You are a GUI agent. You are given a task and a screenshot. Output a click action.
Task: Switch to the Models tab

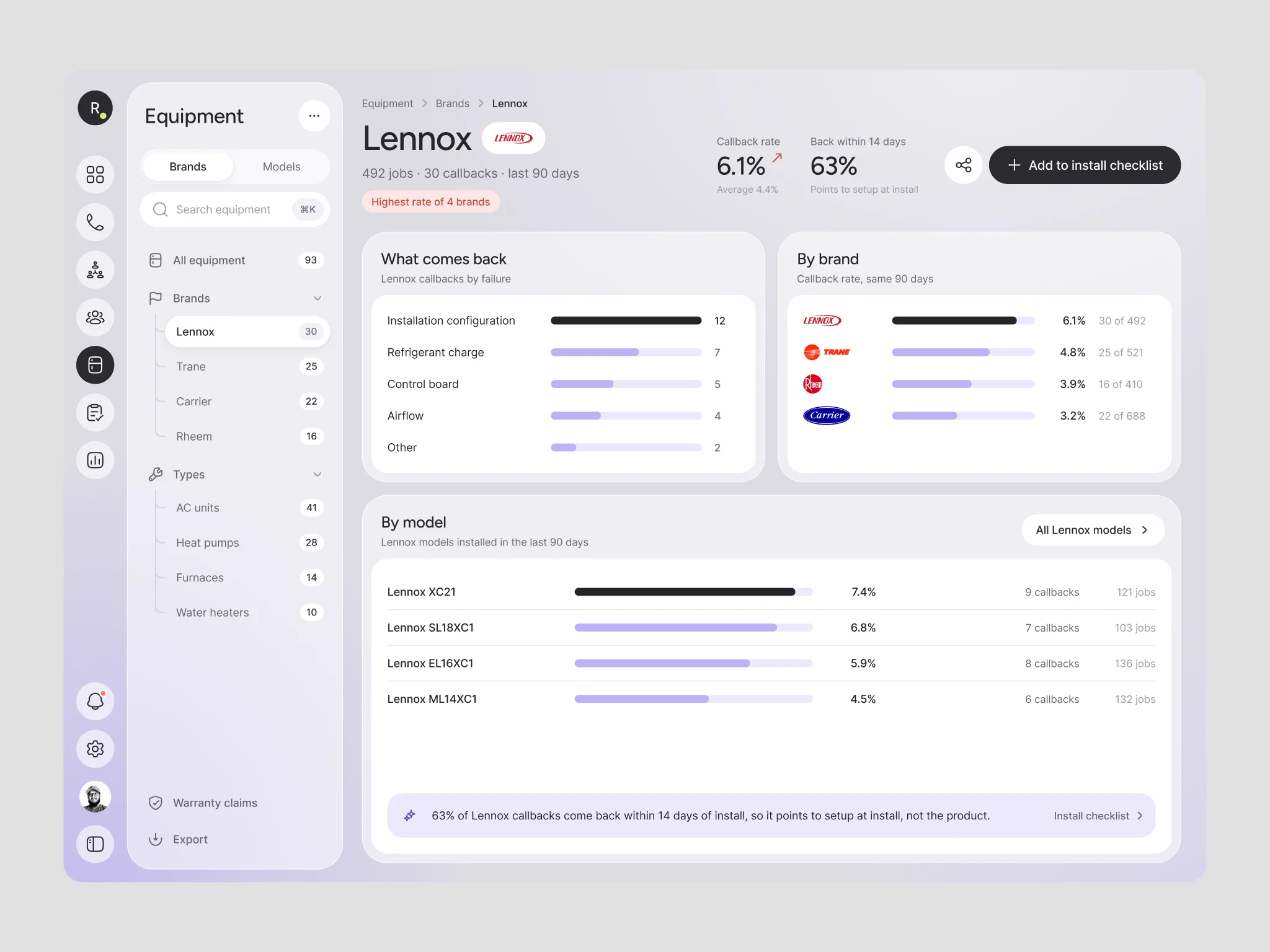pos(282,167)
